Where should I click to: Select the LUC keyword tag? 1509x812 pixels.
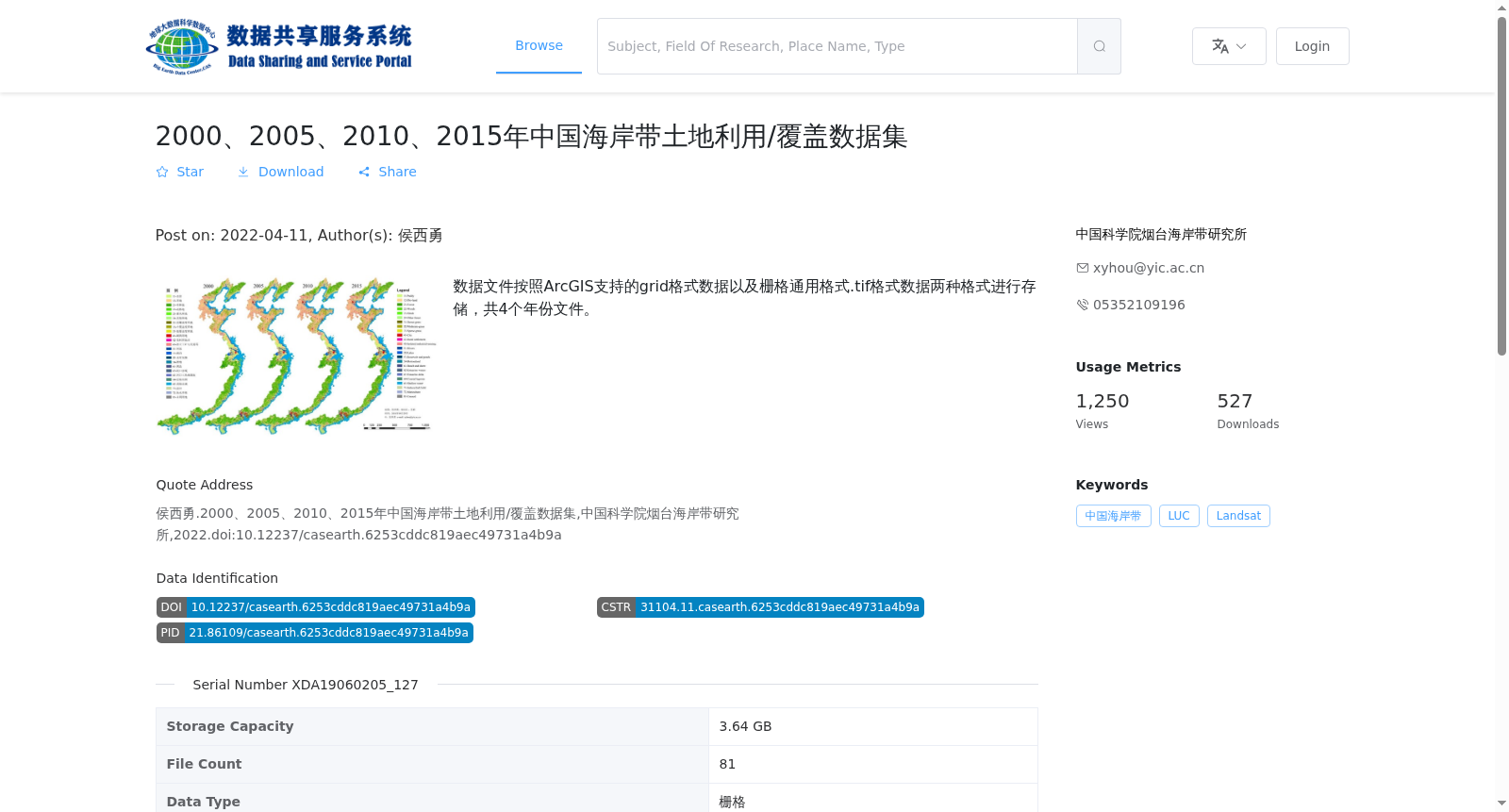pos(1179,516)
